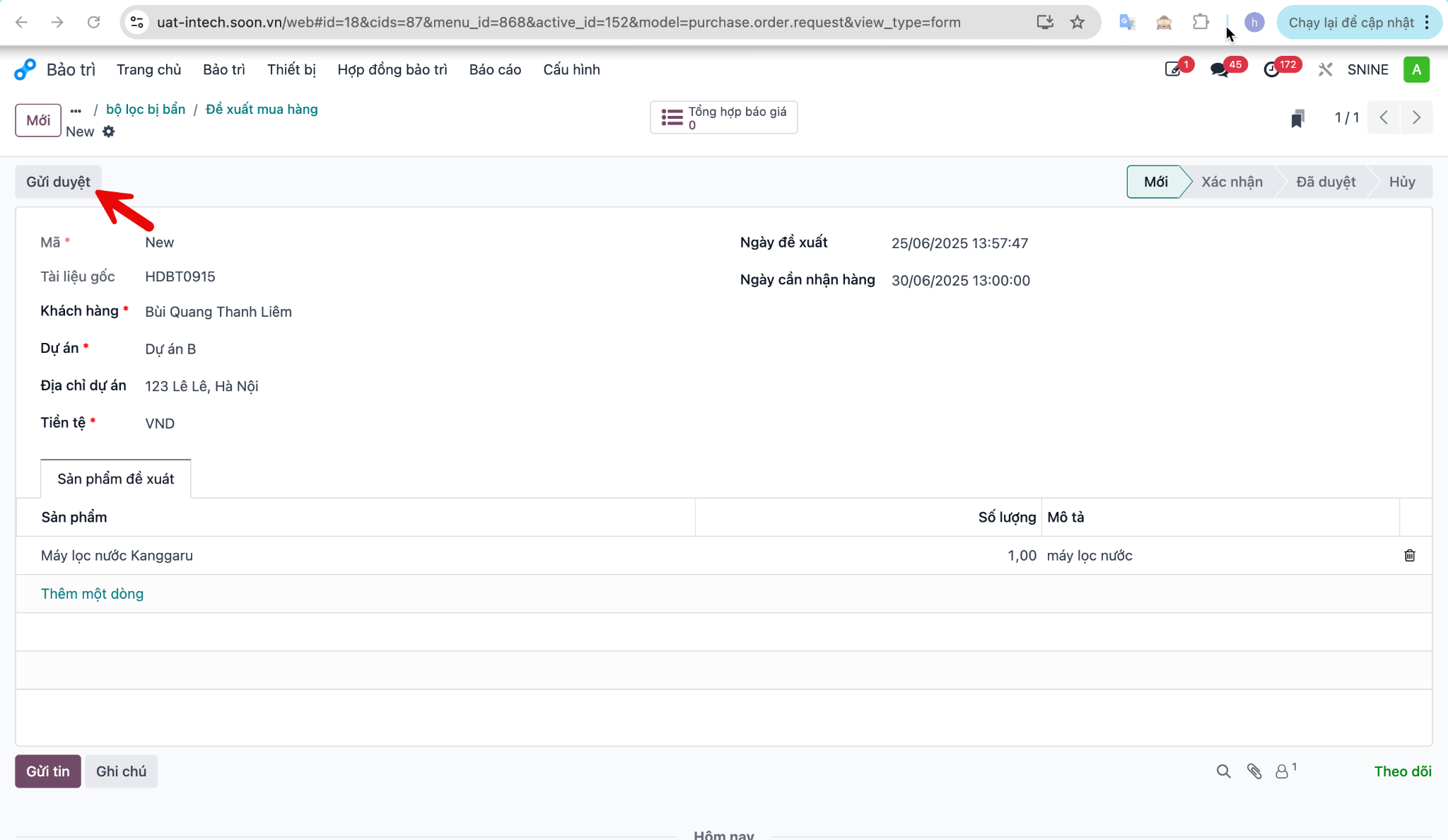Select the Sản phẩm đề xuất tab
The image size is (1448, 840).
tap(116, 479)
